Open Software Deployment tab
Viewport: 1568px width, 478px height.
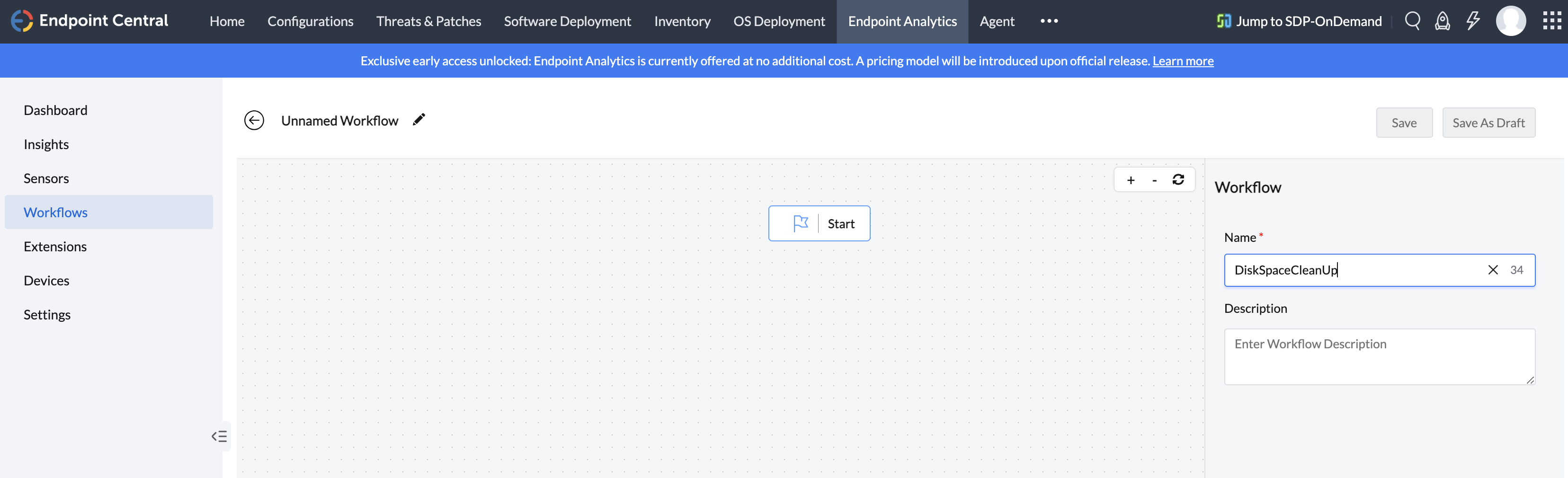click(567, 21)
